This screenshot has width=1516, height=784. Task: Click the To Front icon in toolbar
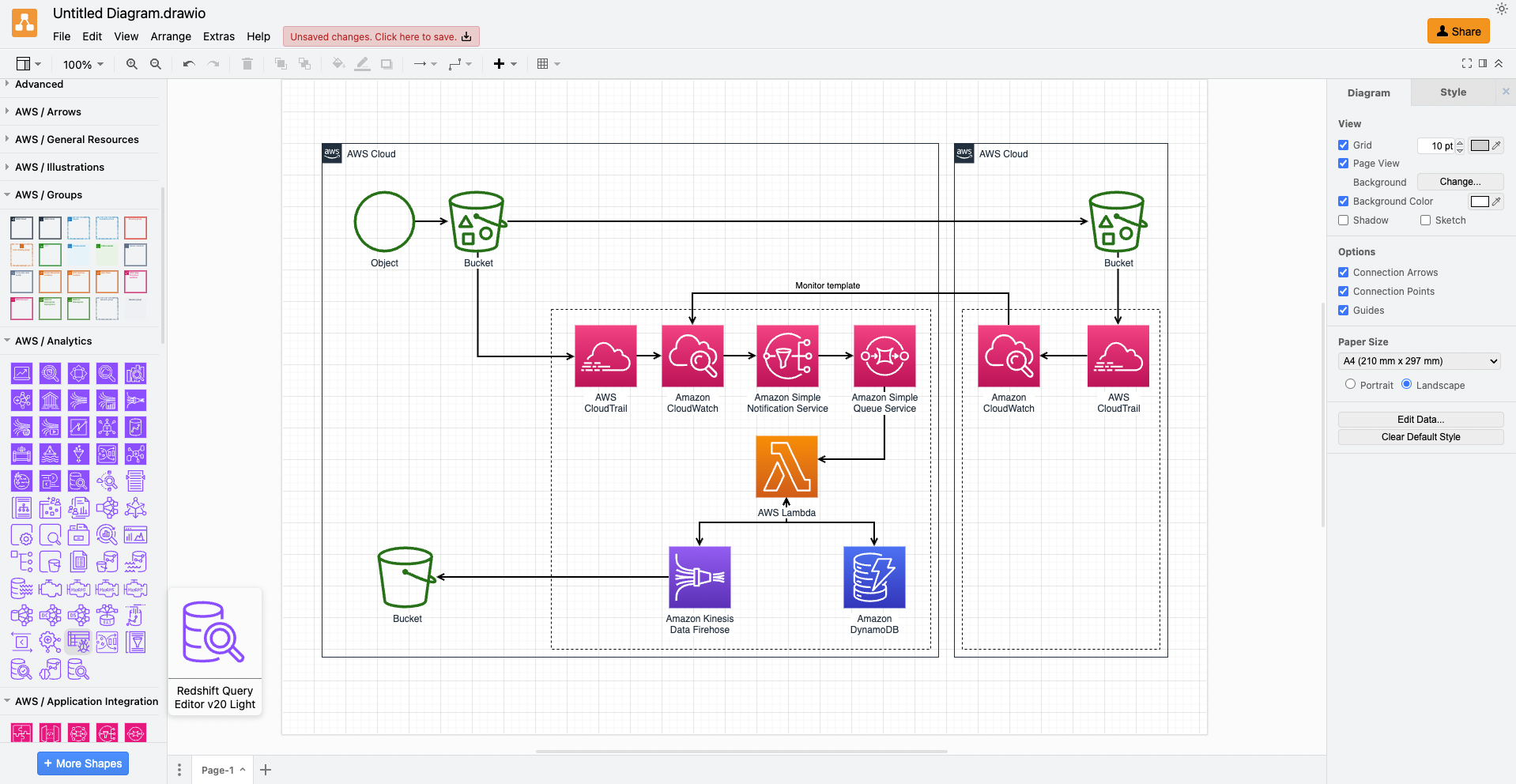[281, 64]
